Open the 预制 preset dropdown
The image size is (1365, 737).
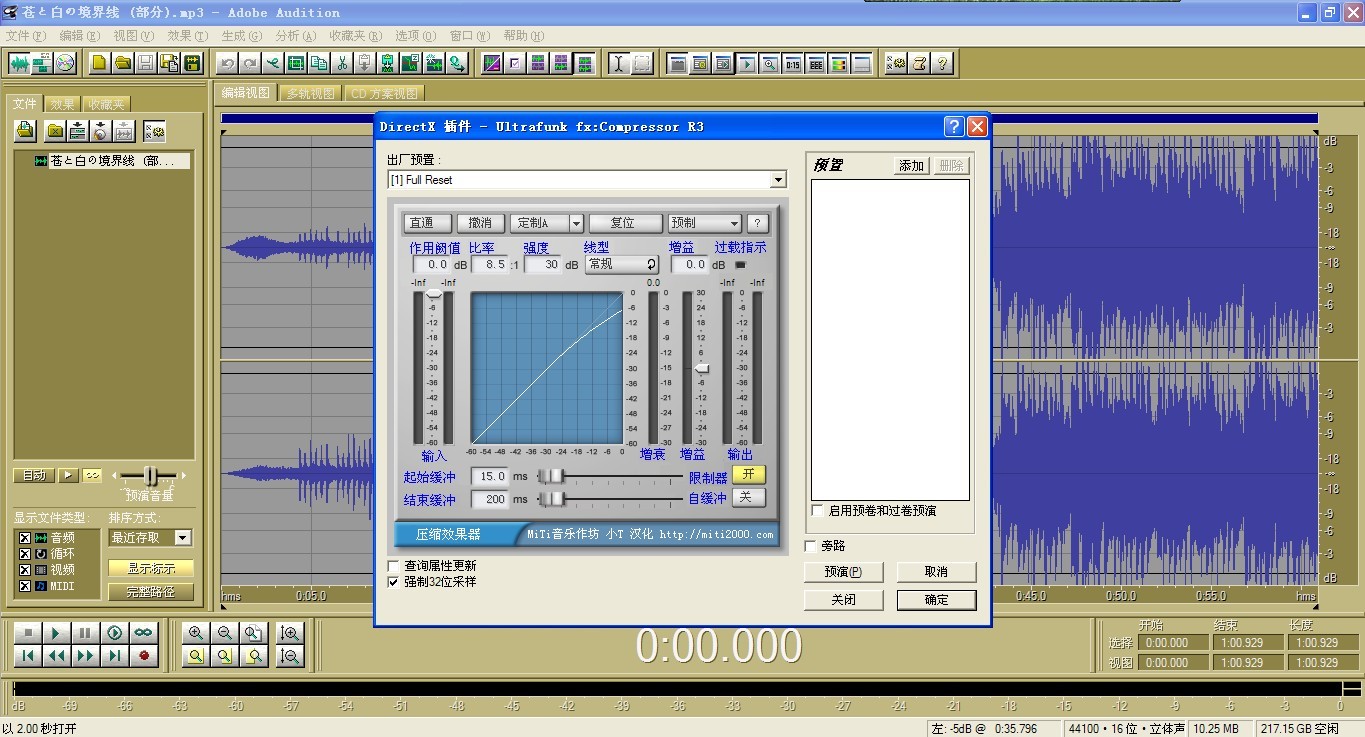click(705, 223)
